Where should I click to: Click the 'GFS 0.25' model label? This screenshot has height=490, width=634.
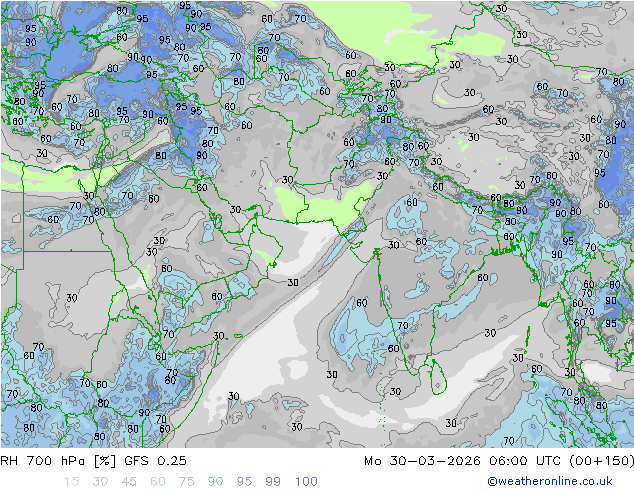pos(155,461)
